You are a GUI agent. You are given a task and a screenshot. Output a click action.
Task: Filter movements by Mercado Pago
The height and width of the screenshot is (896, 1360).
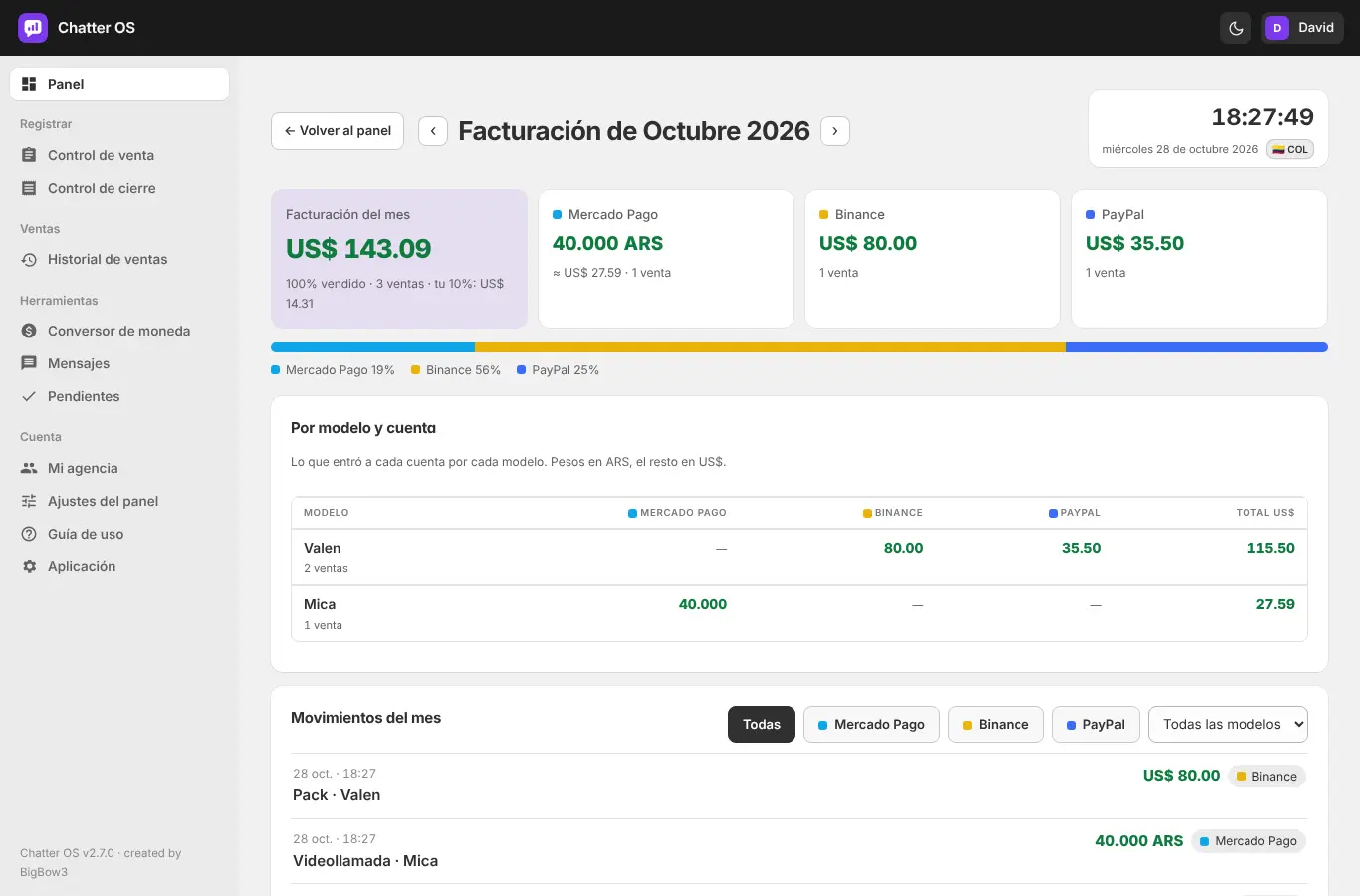pos(871,724)
